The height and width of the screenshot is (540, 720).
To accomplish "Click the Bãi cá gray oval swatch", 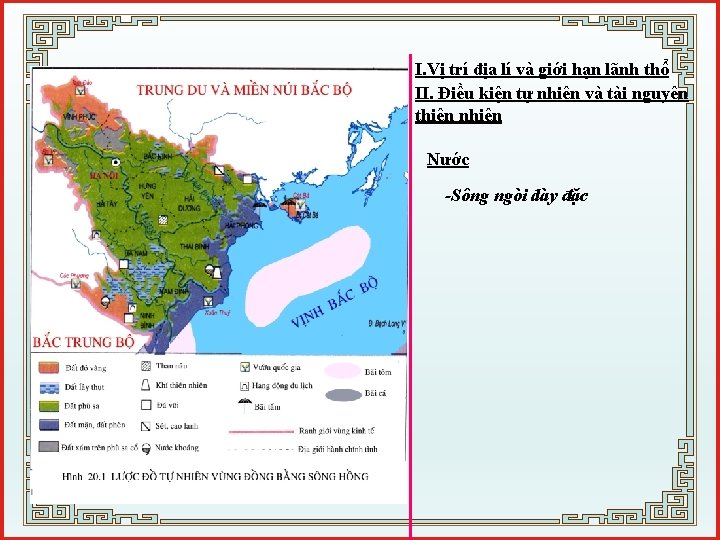I will (343, 395).
